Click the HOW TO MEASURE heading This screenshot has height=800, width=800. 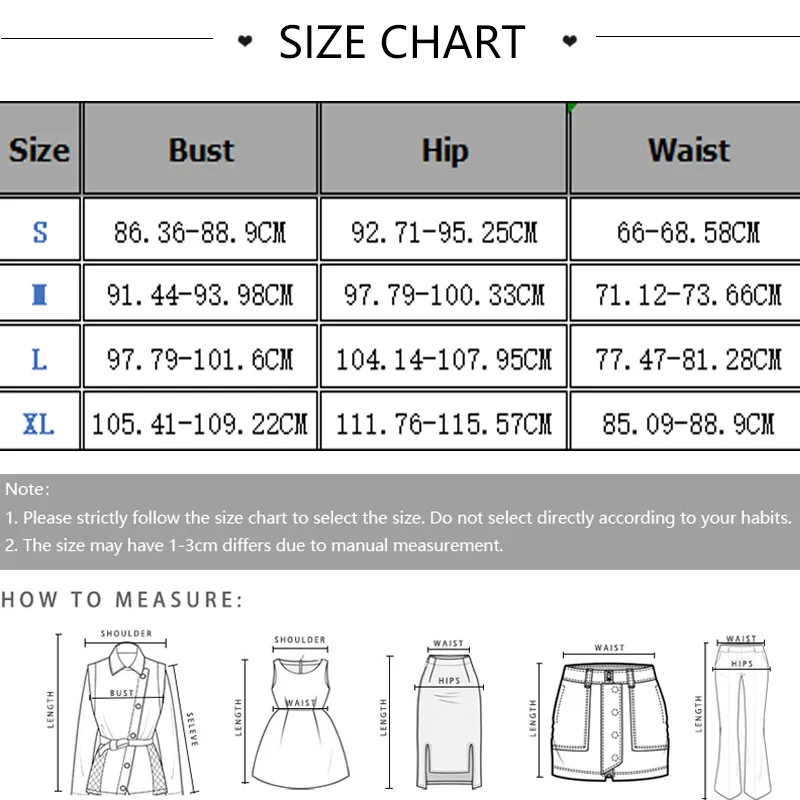click(x=122, y=600)
